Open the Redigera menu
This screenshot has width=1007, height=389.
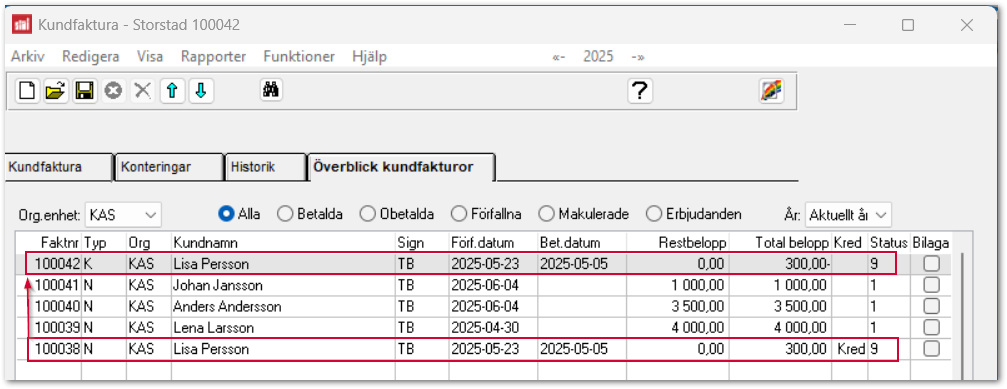click(x=91, y=56)
